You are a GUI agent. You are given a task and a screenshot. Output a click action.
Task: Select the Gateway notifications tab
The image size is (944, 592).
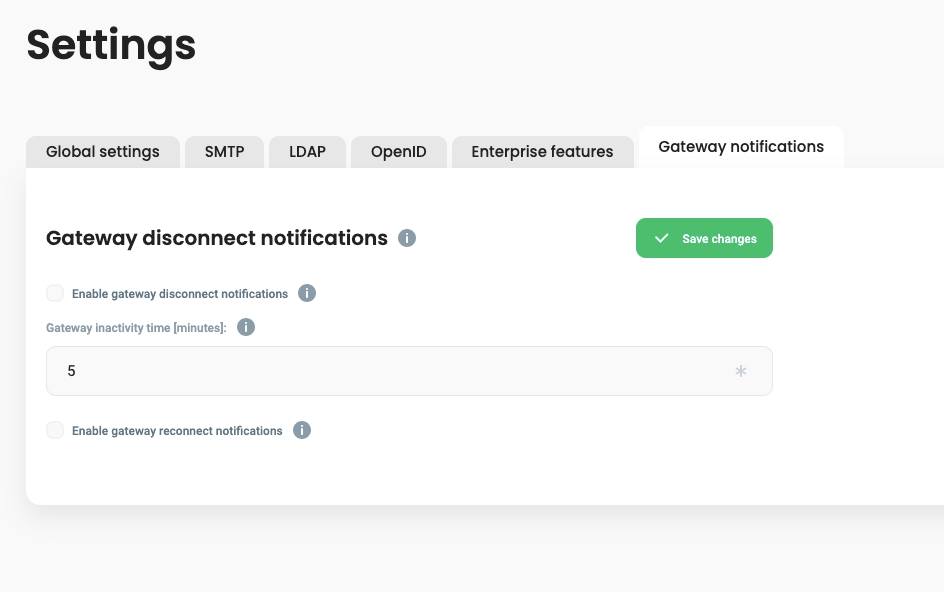coord(741,147)
